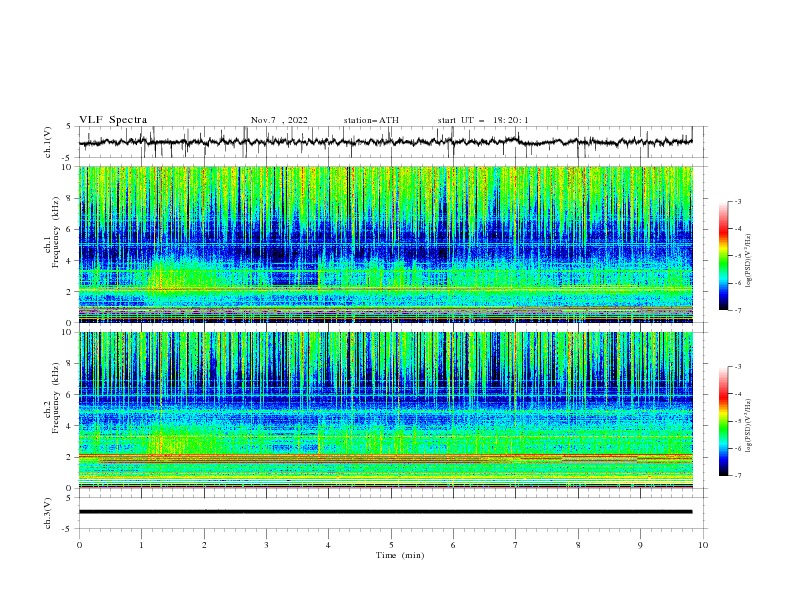Image resolution: width=792 pixels, height=612 pixels.
Task: Click the "-5" tick on ch.2 colorbar
Action: click(x=737, y=421)
